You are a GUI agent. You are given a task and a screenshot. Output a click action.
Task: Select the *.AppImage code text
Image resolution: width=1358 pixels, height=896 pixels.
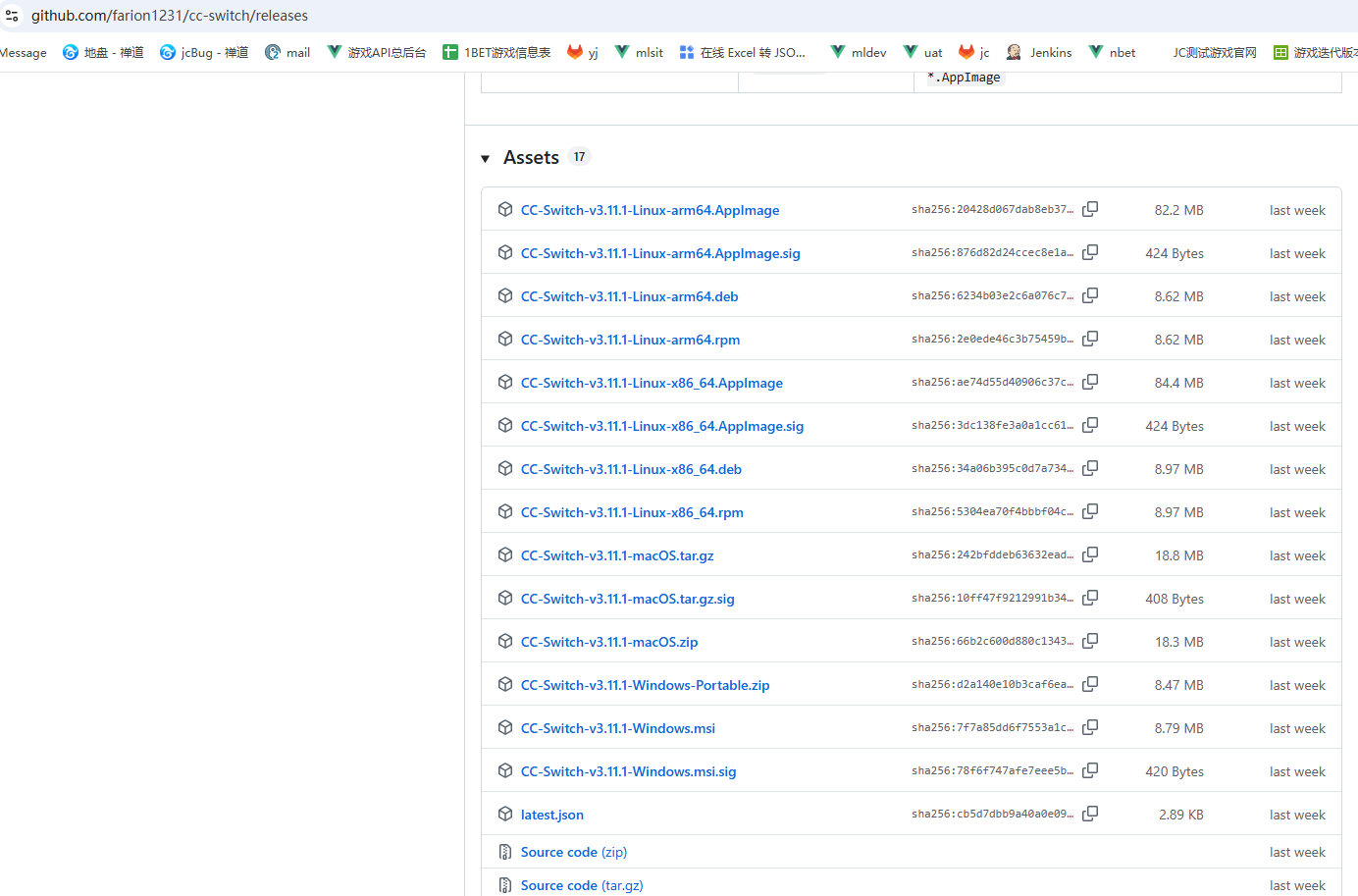pos(964,78)
